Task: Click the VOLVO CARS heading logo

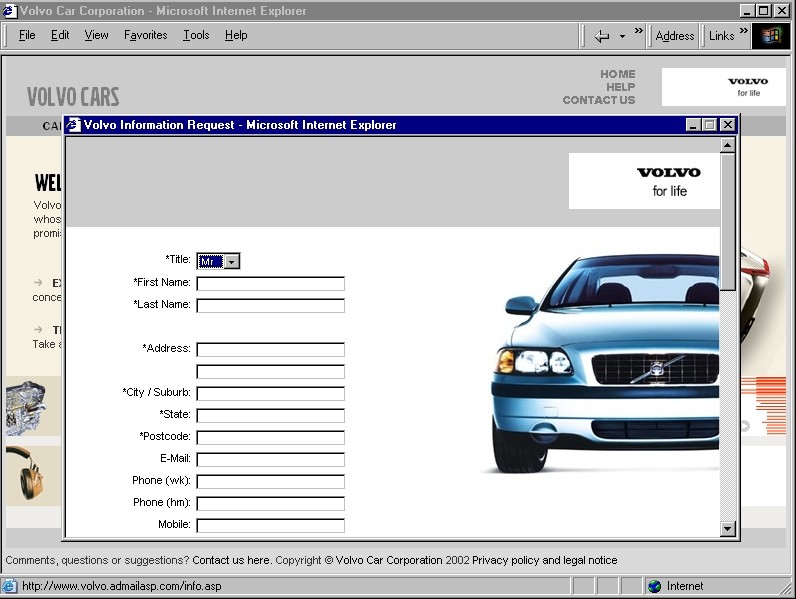Action: click(73, 97)
